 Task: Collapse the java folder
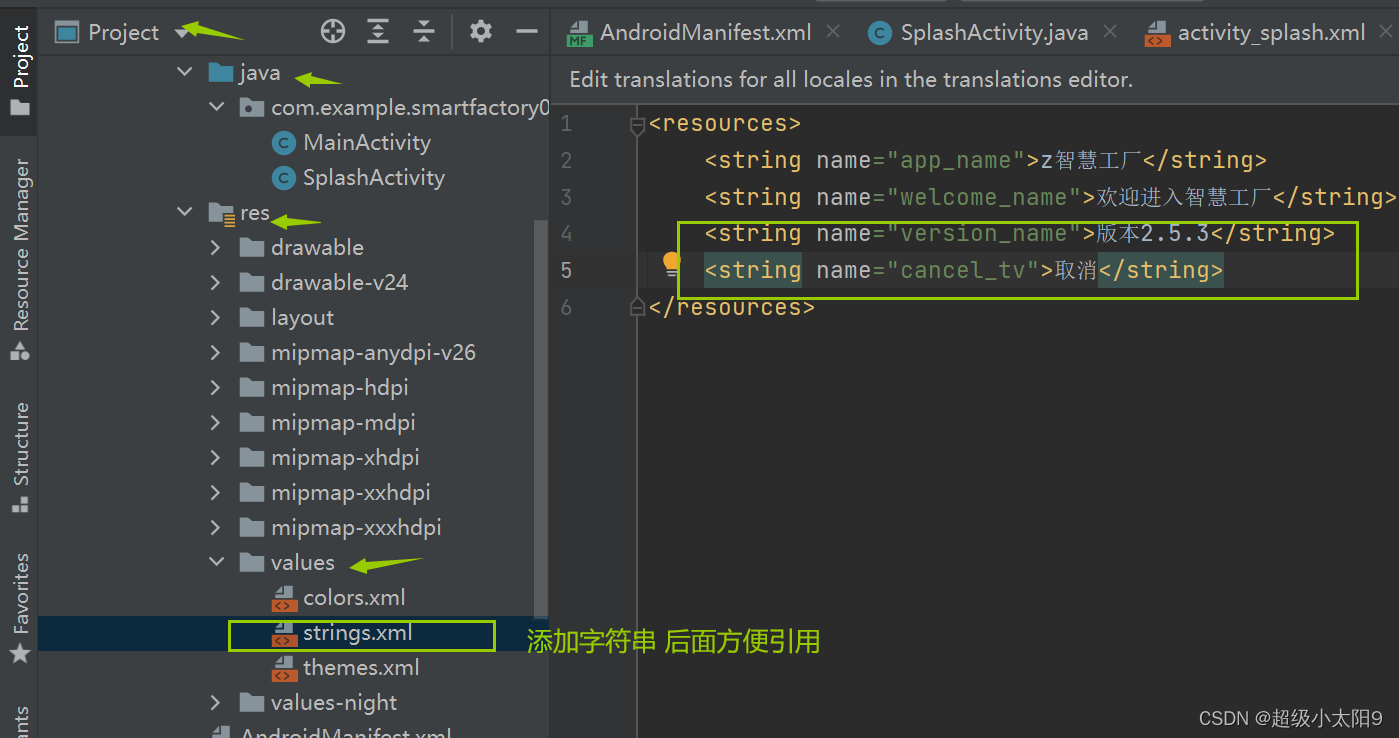tap(185, 73)
